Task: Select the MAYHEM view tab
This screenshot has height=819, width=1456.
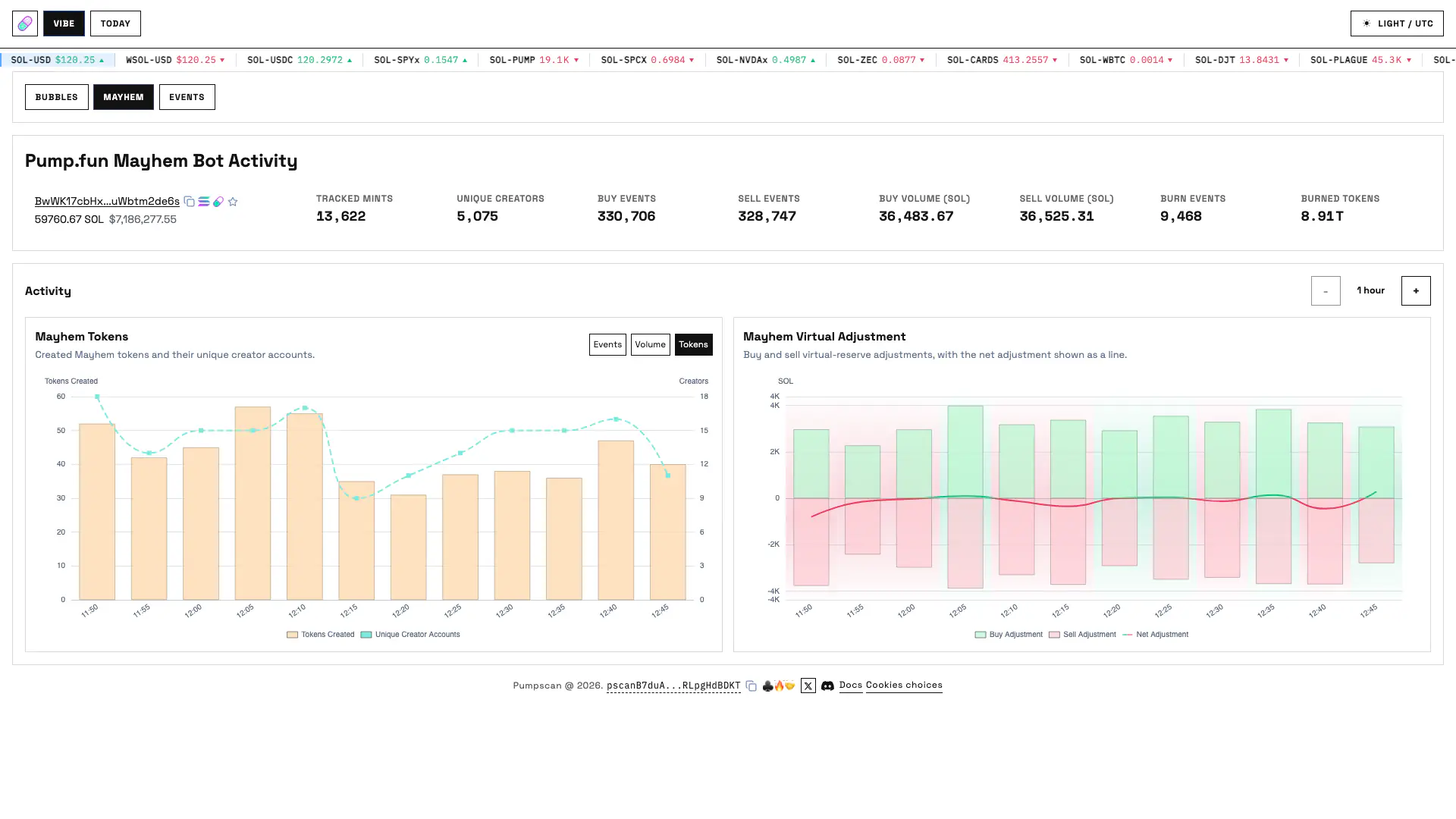Action: tap(124, 97)
